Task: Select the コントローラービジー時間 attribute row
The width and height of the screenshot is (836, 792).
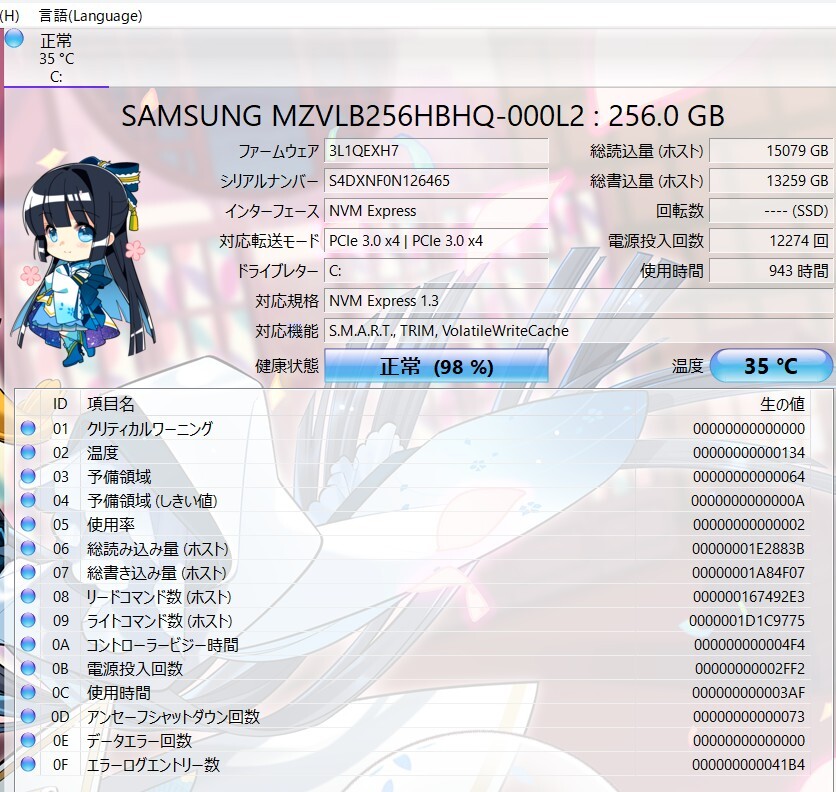Action: (413, 644)
